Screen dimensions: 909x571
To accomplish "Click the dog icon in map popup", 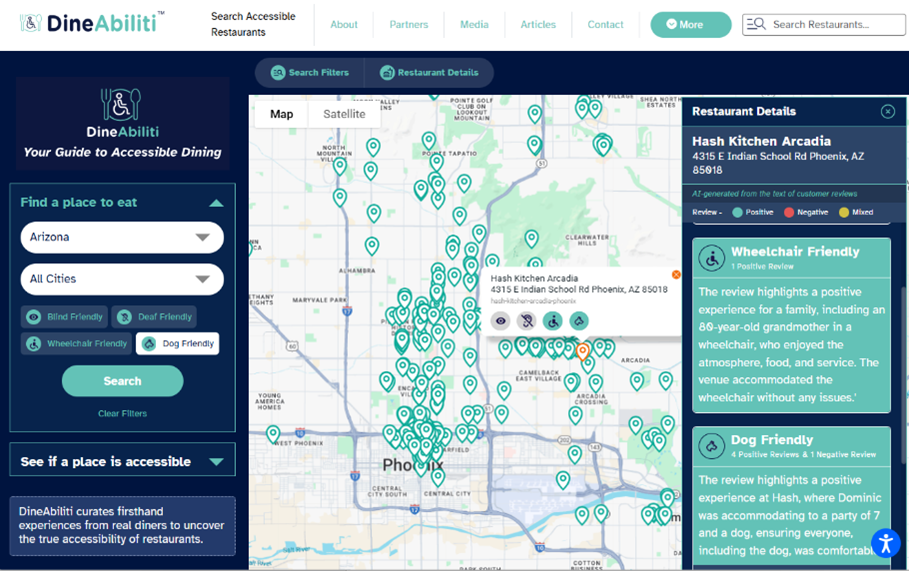I will tap(579, 321).
